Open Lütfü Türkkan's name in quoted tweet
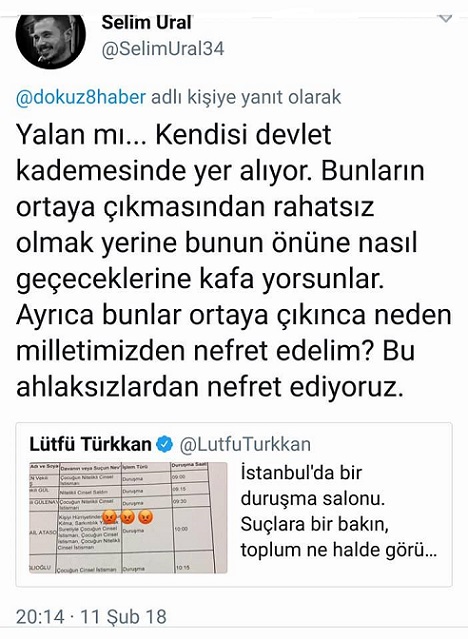 pos(90,444)
